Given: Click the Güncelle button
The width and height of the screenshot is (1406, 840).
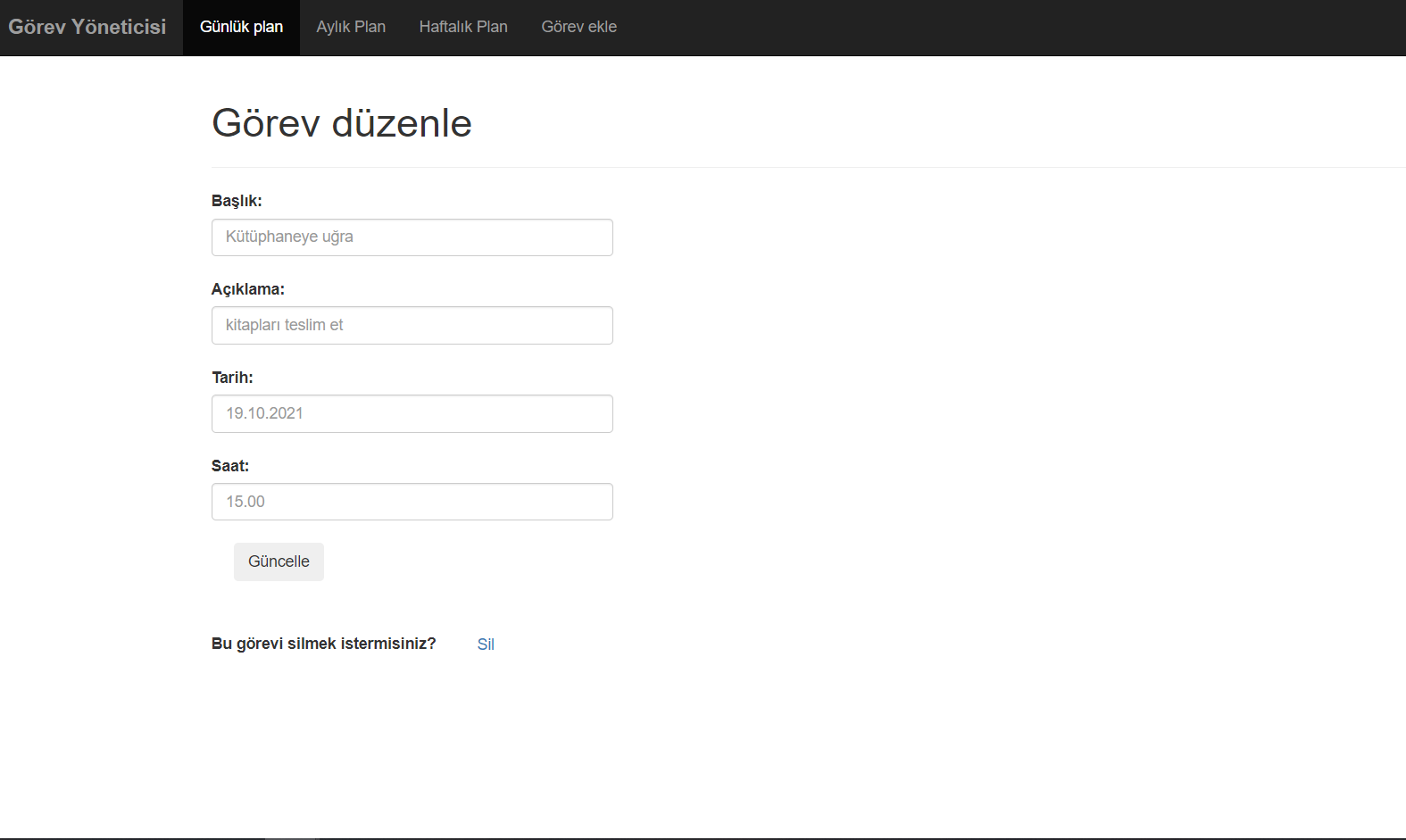Looking at the screenshot, I should 279,561.
